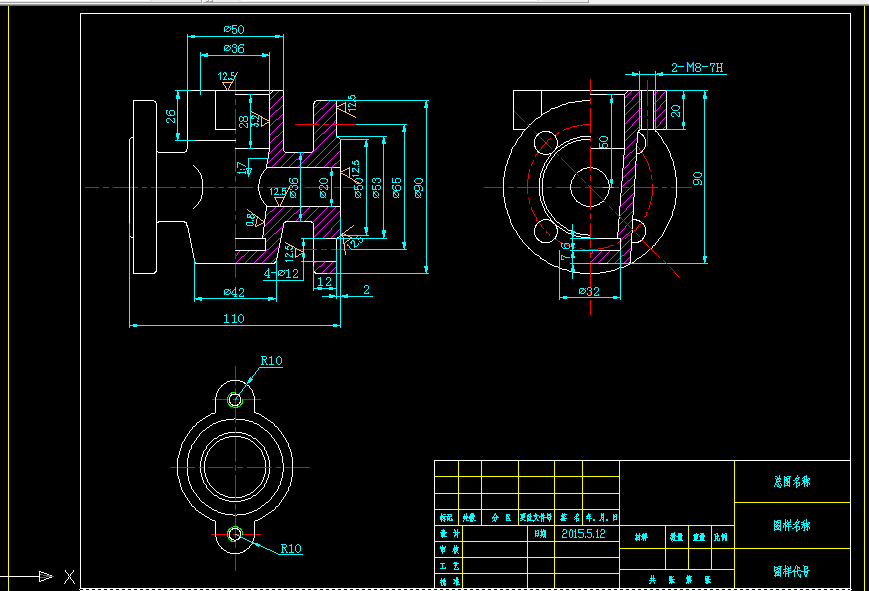Image resolution: width=869 pixels, height=591 pixels.
Task: Click the R10 leader label on the bottom view
Action: tap(270, 361)
